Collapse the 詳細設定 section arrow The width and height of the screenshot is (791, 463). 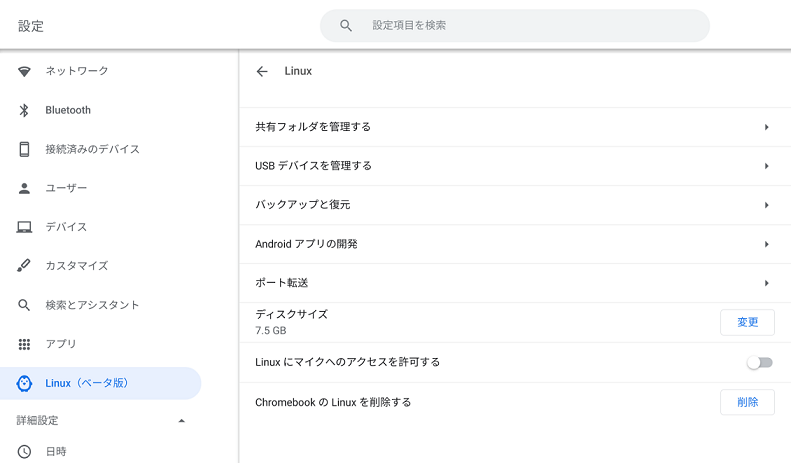point(182,421)
